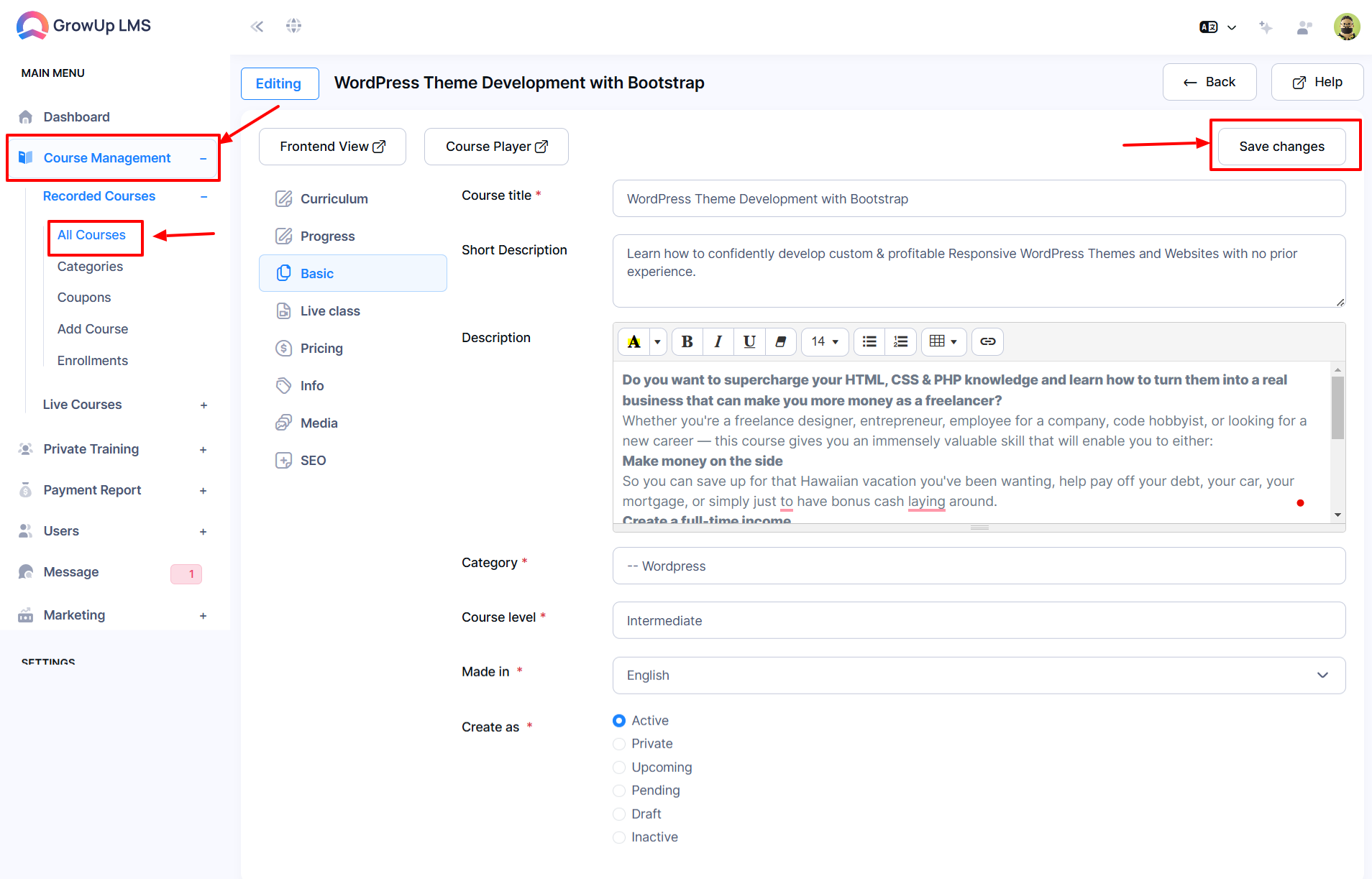Expand the Marketing menu
1372x879 pixels.
click(203, 616)
